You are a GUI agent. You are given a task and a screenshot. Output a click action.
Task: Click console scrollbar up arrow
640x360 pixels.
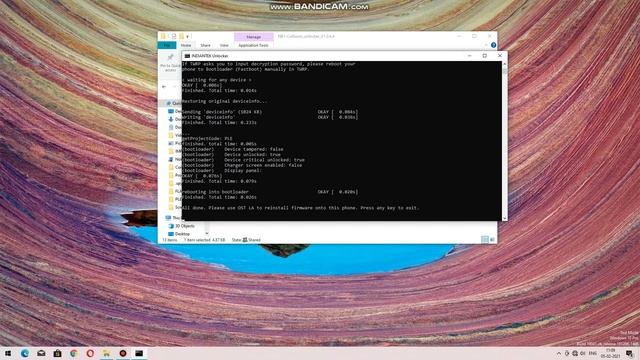[x=504, y=64]
